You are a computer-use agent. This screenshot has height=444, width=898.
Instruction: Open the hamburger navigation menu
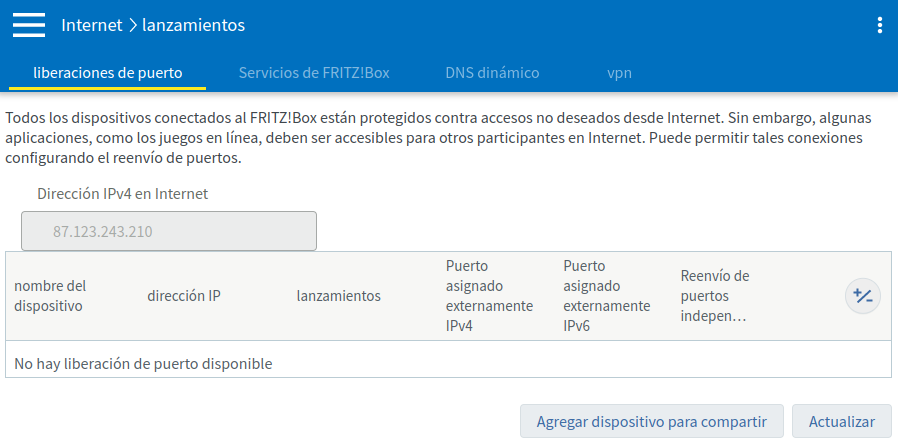(29, 25)
